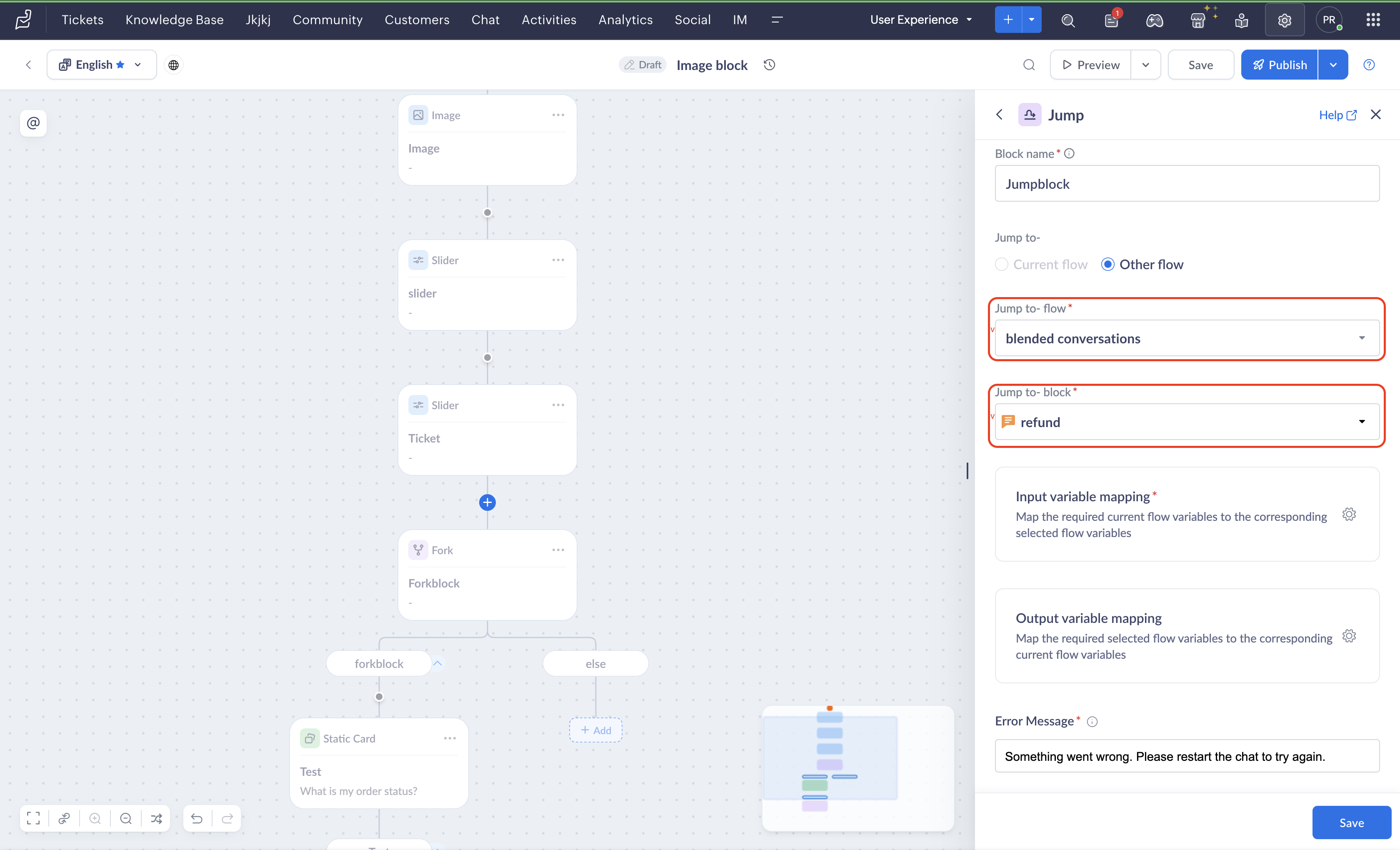
Task: Open version history clock icon
Action: click(x=769, y=65)
